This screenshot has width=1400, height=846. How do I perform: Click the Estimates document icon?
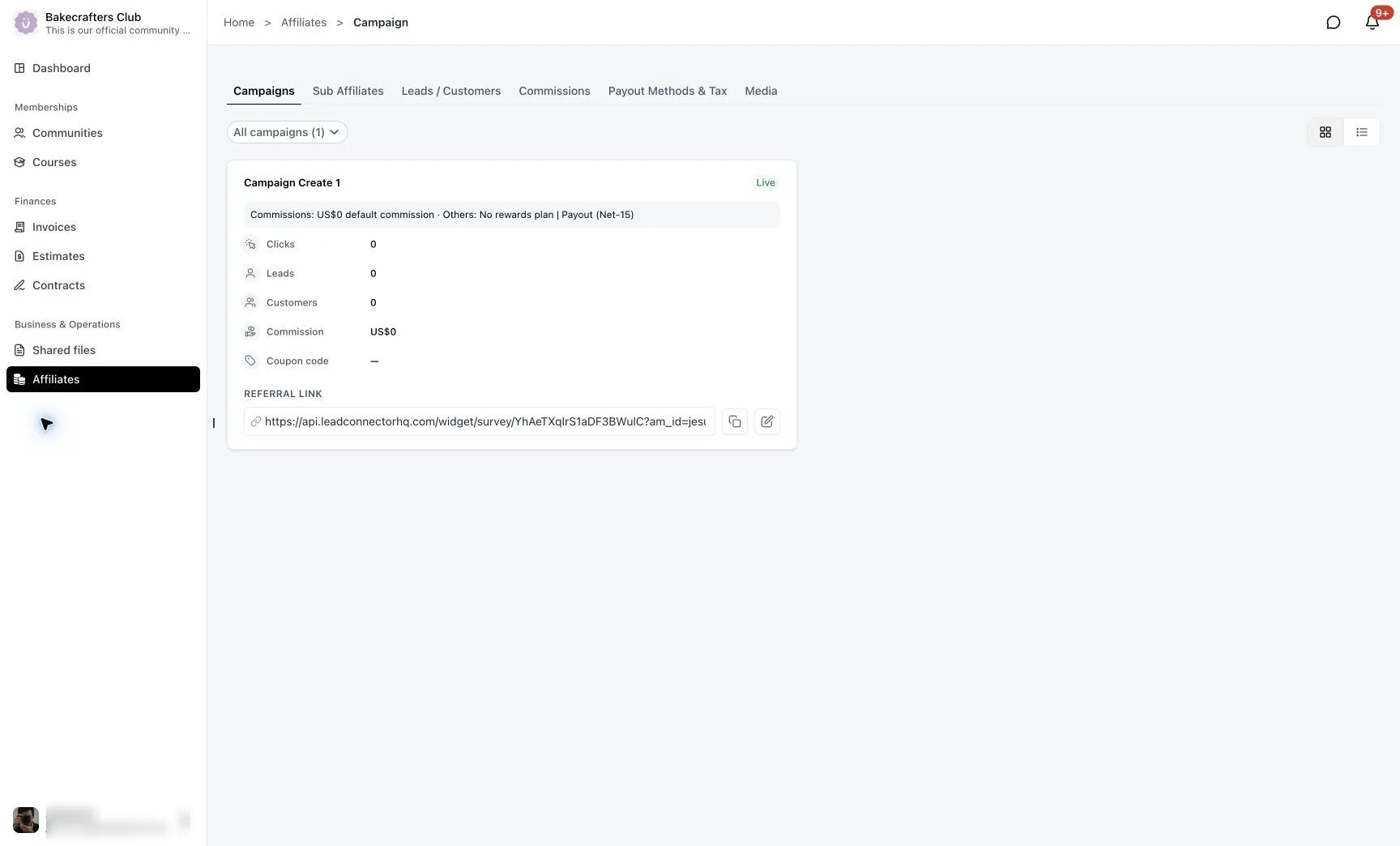pyautogui.click(x=19, y=256)
